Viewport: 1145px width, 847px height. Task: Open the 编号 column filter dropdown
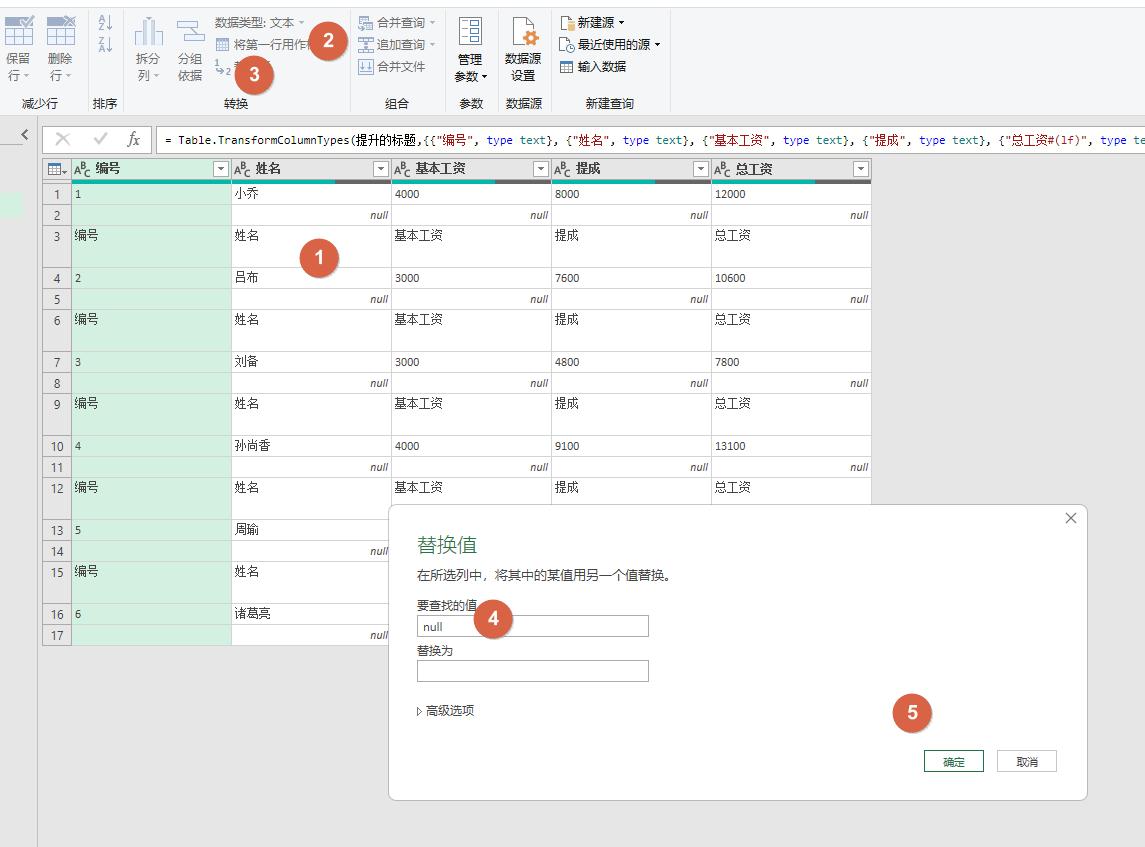point(221,169)
